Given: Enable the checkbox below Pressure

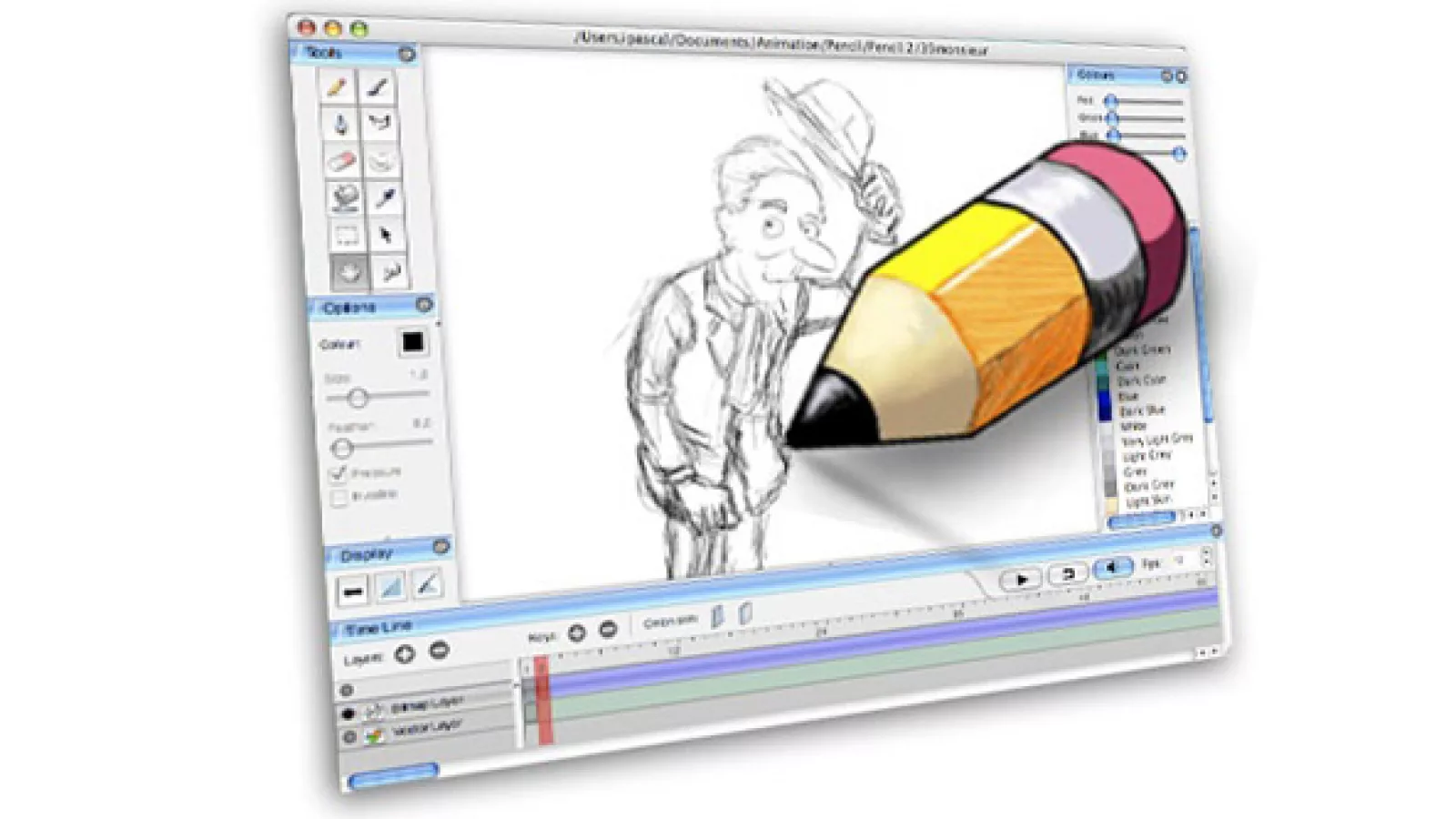Looking at the screenshot, I should click(339, 498).
